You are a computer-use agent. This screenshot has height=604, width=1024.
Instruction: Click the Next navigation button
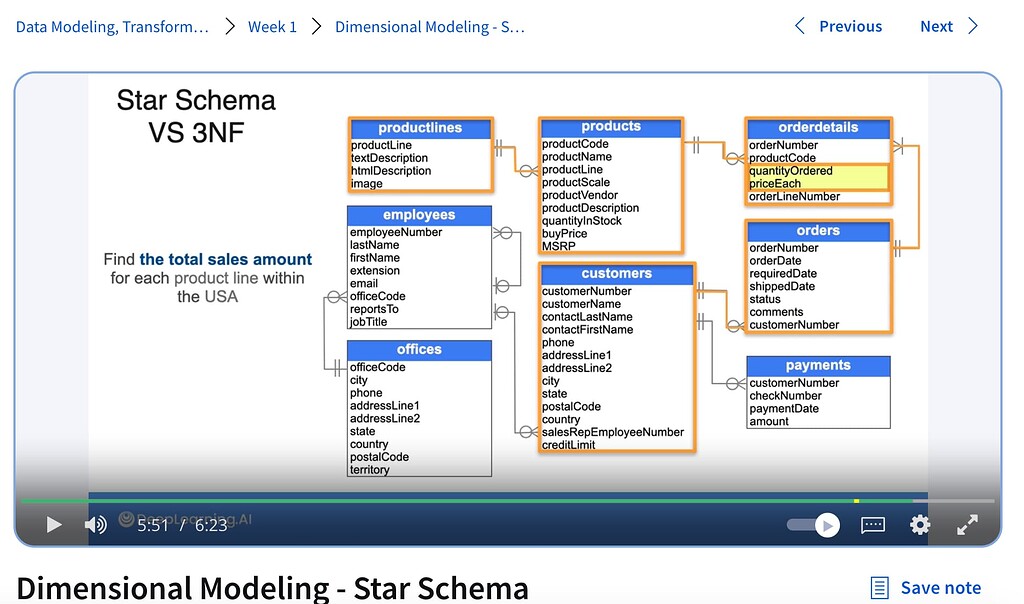point(936,26)
